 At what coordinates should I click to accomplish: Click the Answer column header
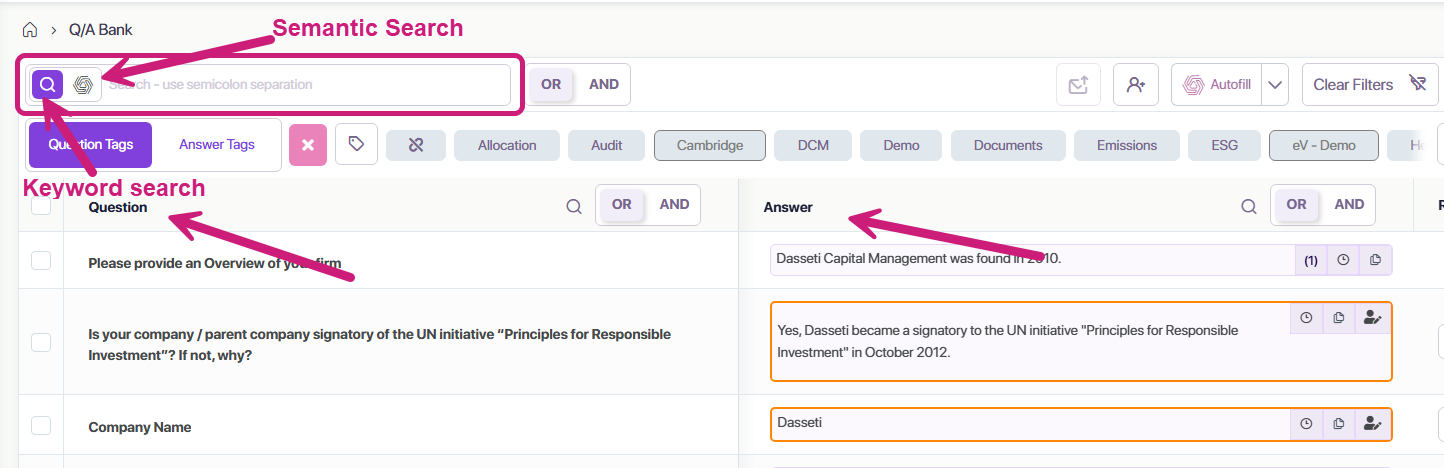click(788, 207)
